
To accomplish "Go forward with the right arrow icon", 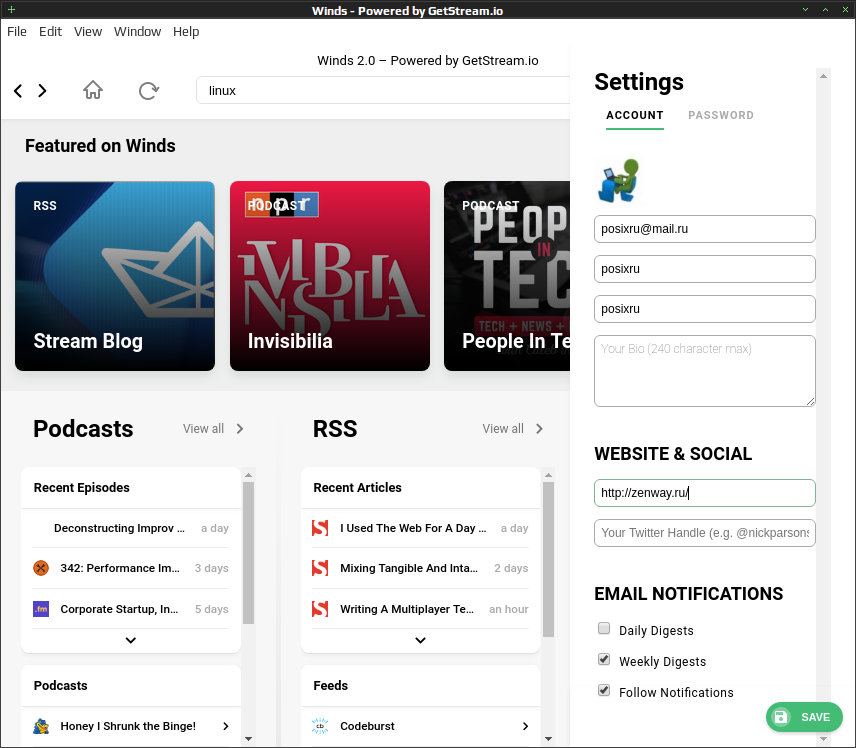I will (43, 91).
